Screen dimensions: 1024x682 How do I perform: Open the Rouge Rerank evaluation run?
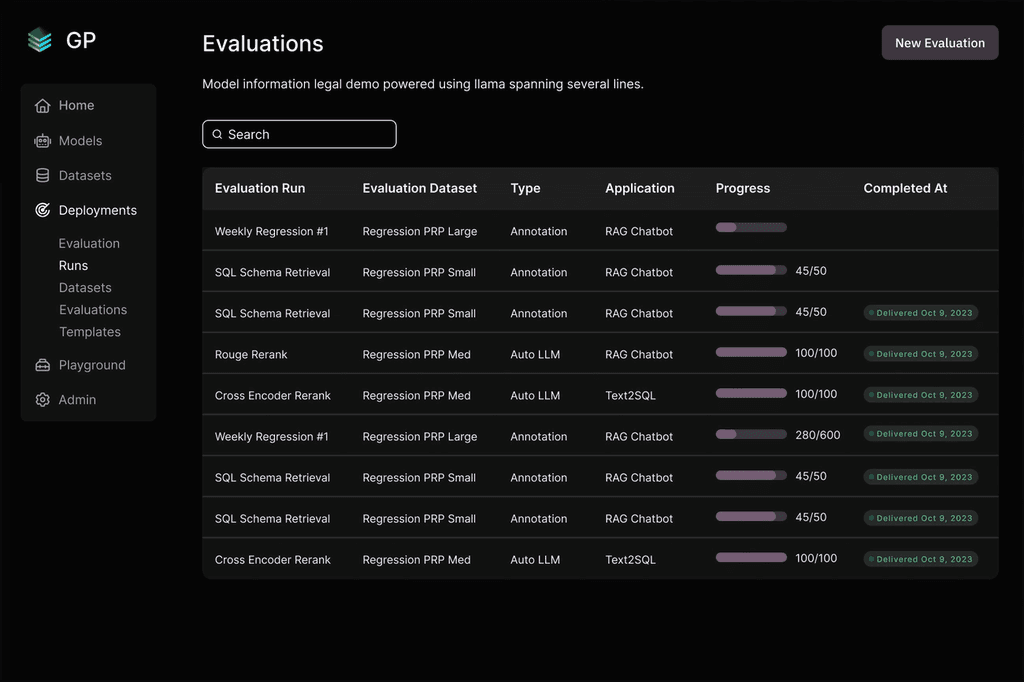point(251,355)
